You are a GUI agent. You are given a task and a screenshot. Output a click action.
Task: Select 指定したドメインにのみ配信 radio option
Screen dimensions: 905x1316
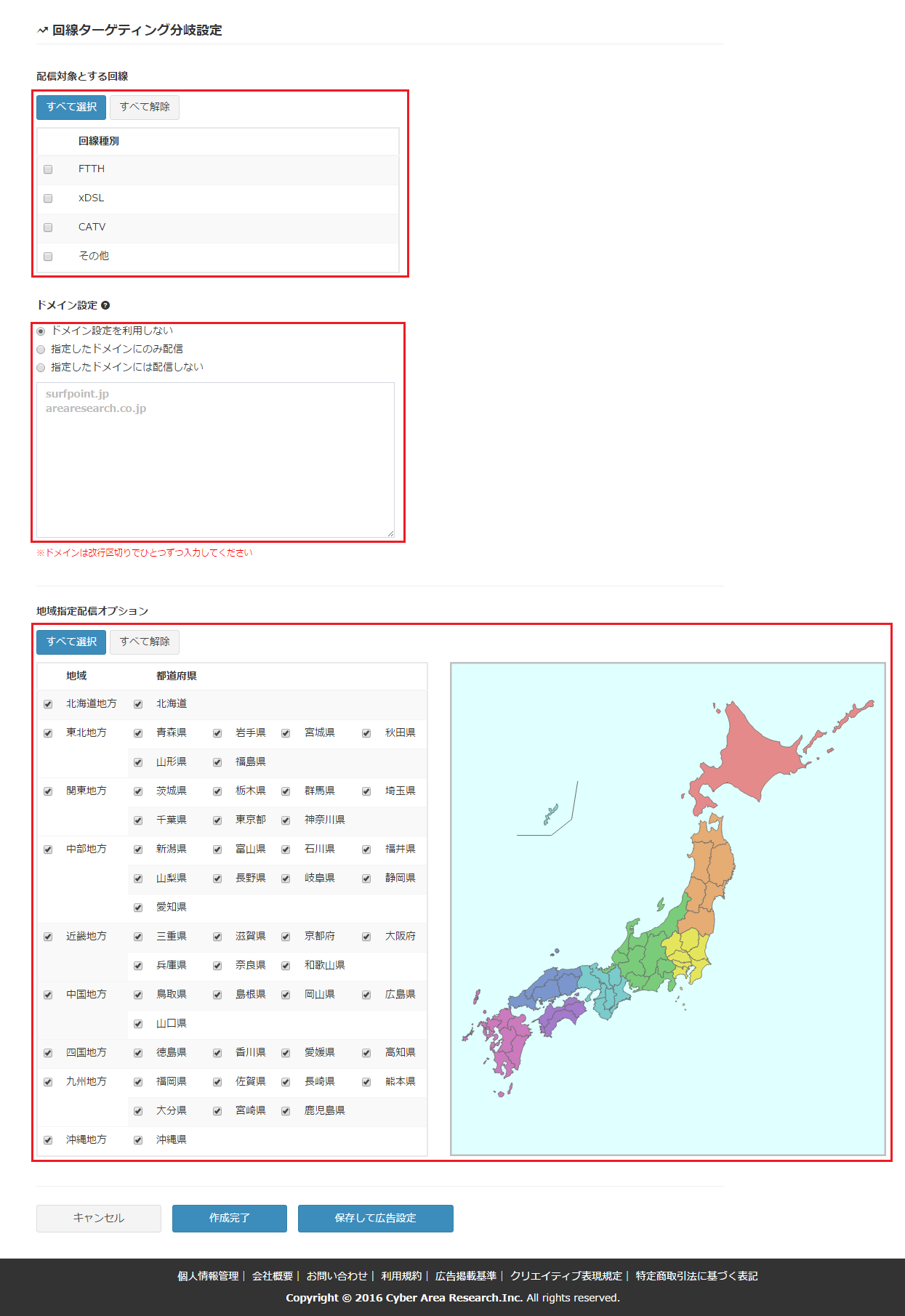[41, 350]
